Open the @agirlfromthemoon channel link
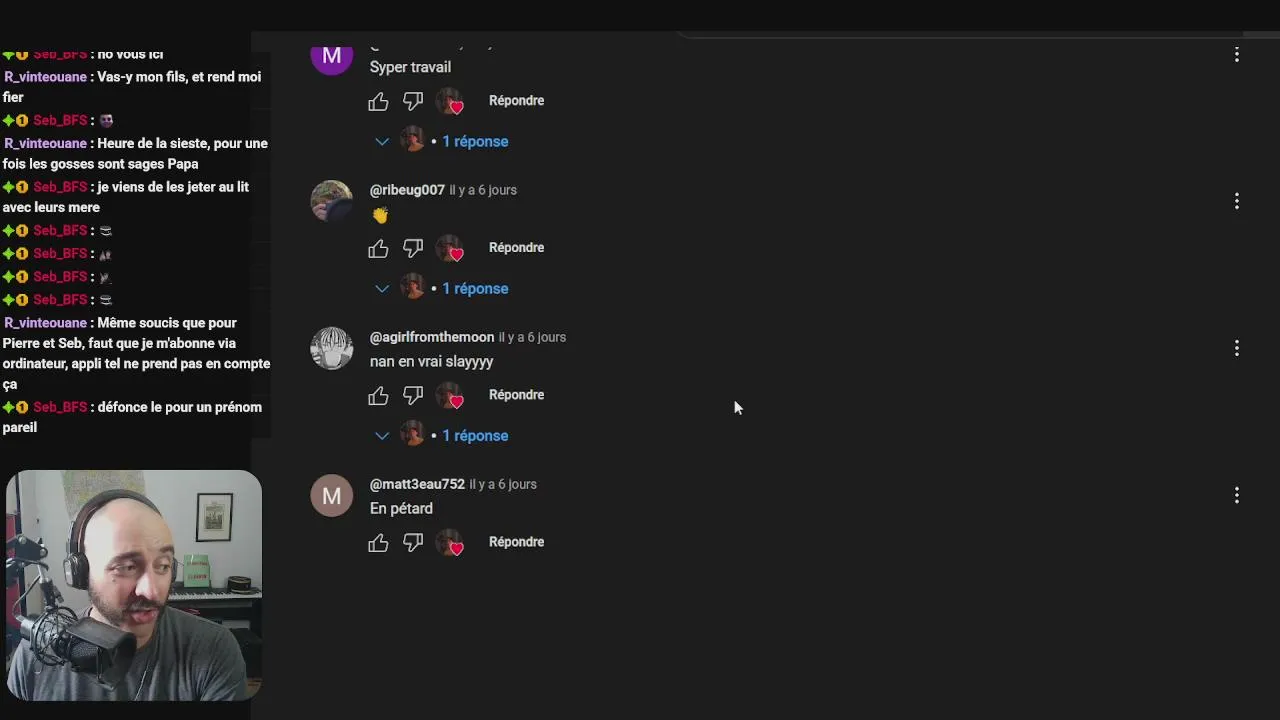The image size is (1280, 720). pyautogui.click(x=432, y=337)
